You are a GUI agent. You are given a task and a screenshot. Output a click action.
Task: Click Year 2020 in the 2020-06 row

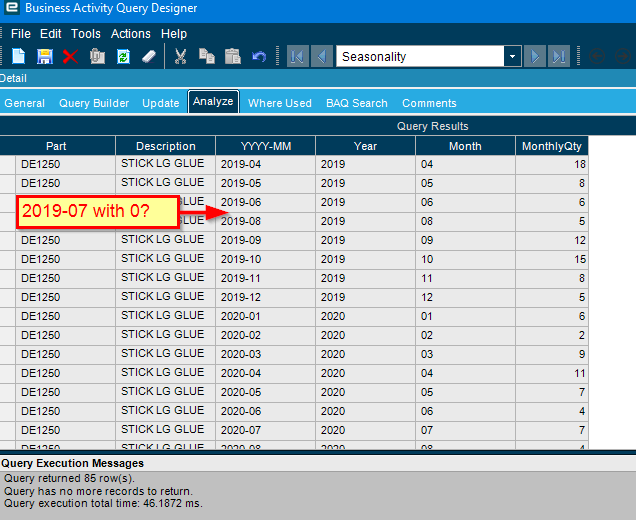tap(365, 411)
